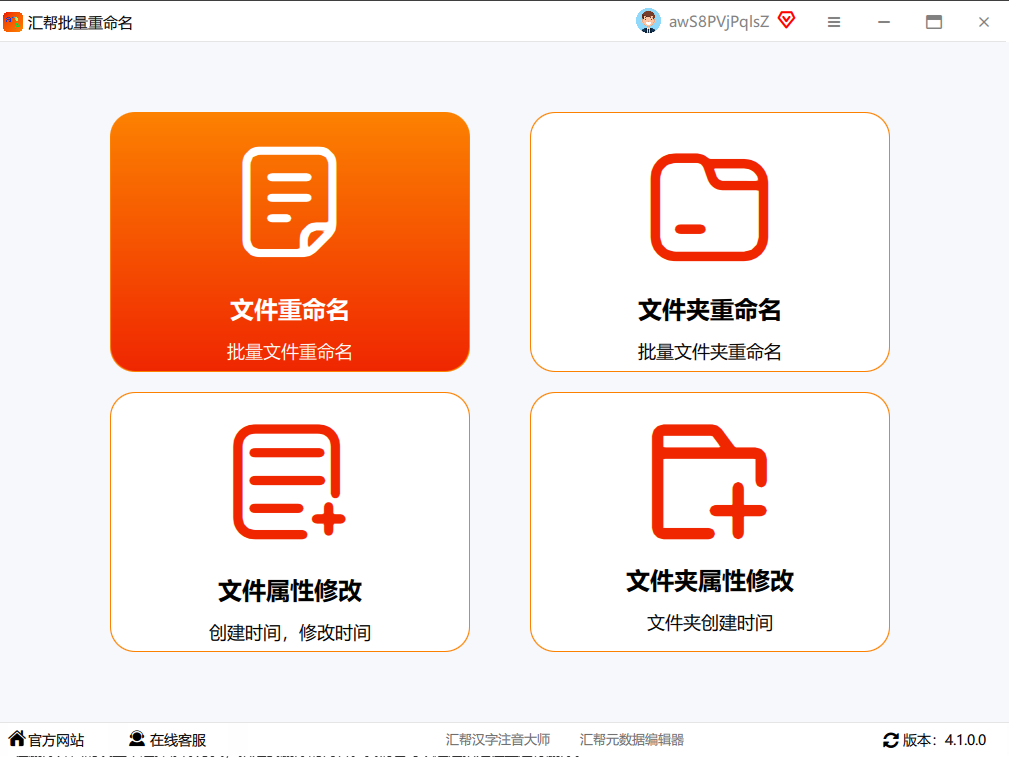Open the hamburger menu in title bar
The height and width of the screenshot is (760, 1009).
tap(834, 22)
